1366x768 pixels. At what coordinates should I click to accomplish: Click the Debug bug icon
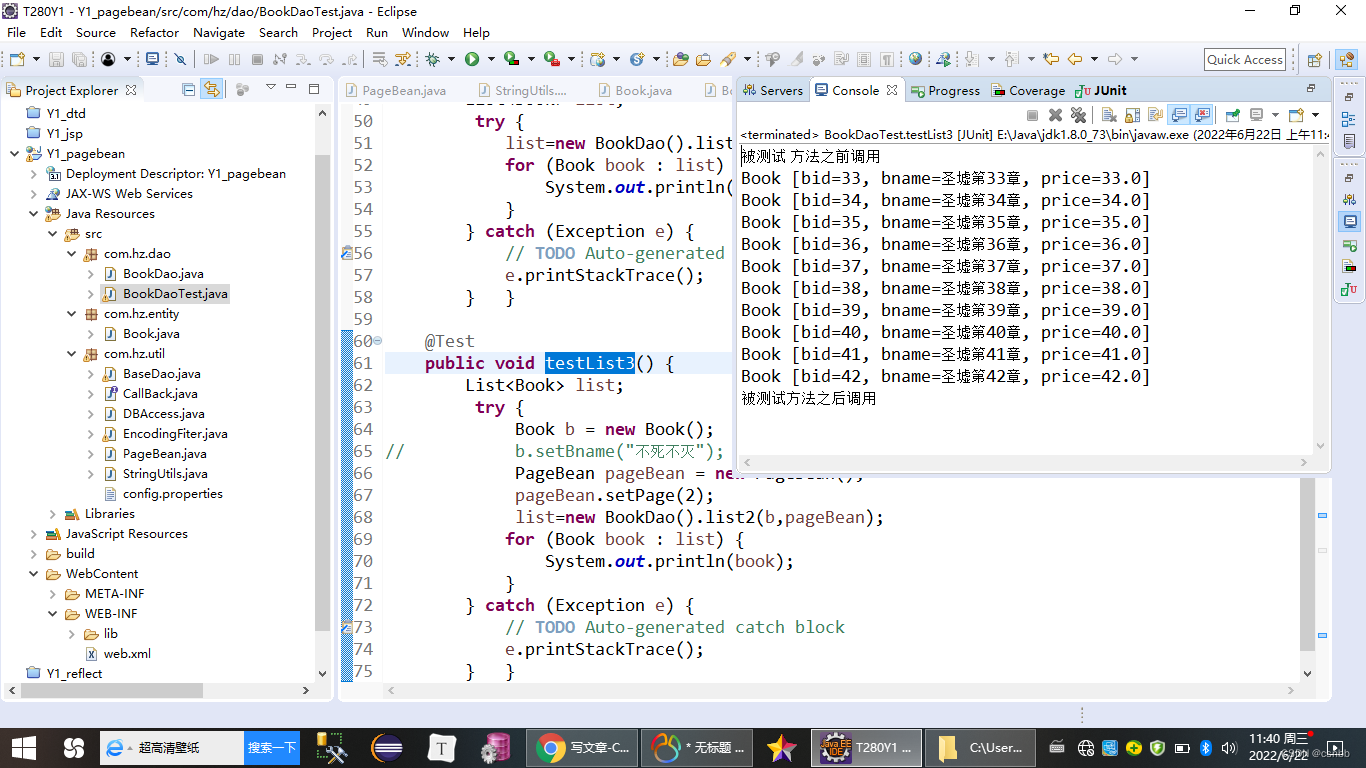[x=432, y=59]
